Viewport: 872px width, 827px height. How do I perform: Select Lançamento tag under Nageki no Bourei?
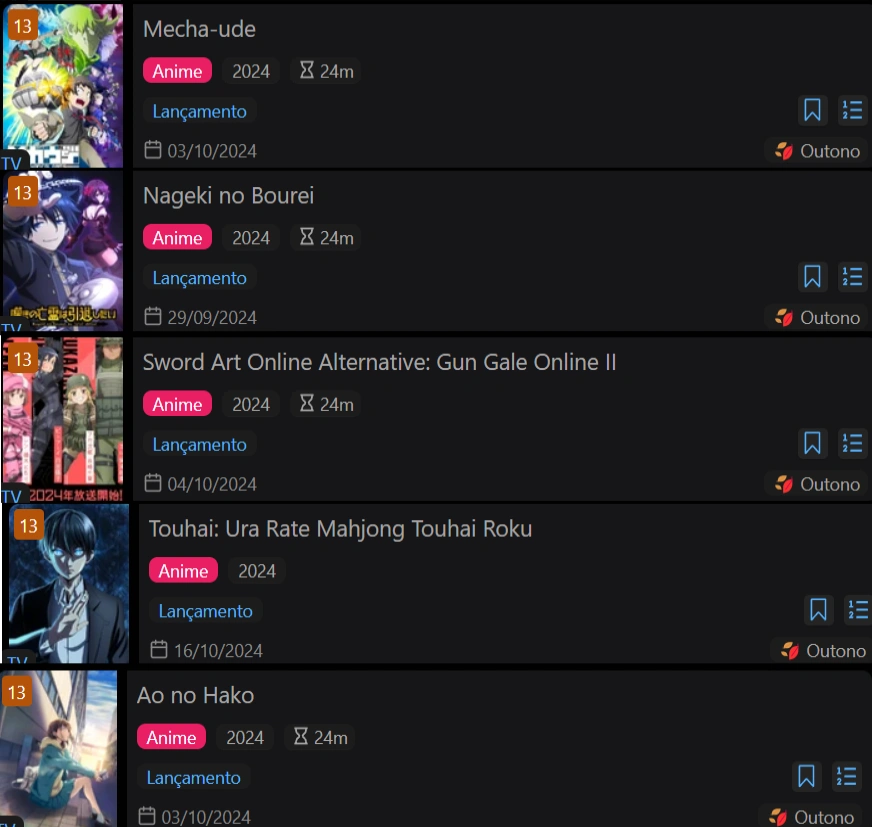tap(200, 278)
